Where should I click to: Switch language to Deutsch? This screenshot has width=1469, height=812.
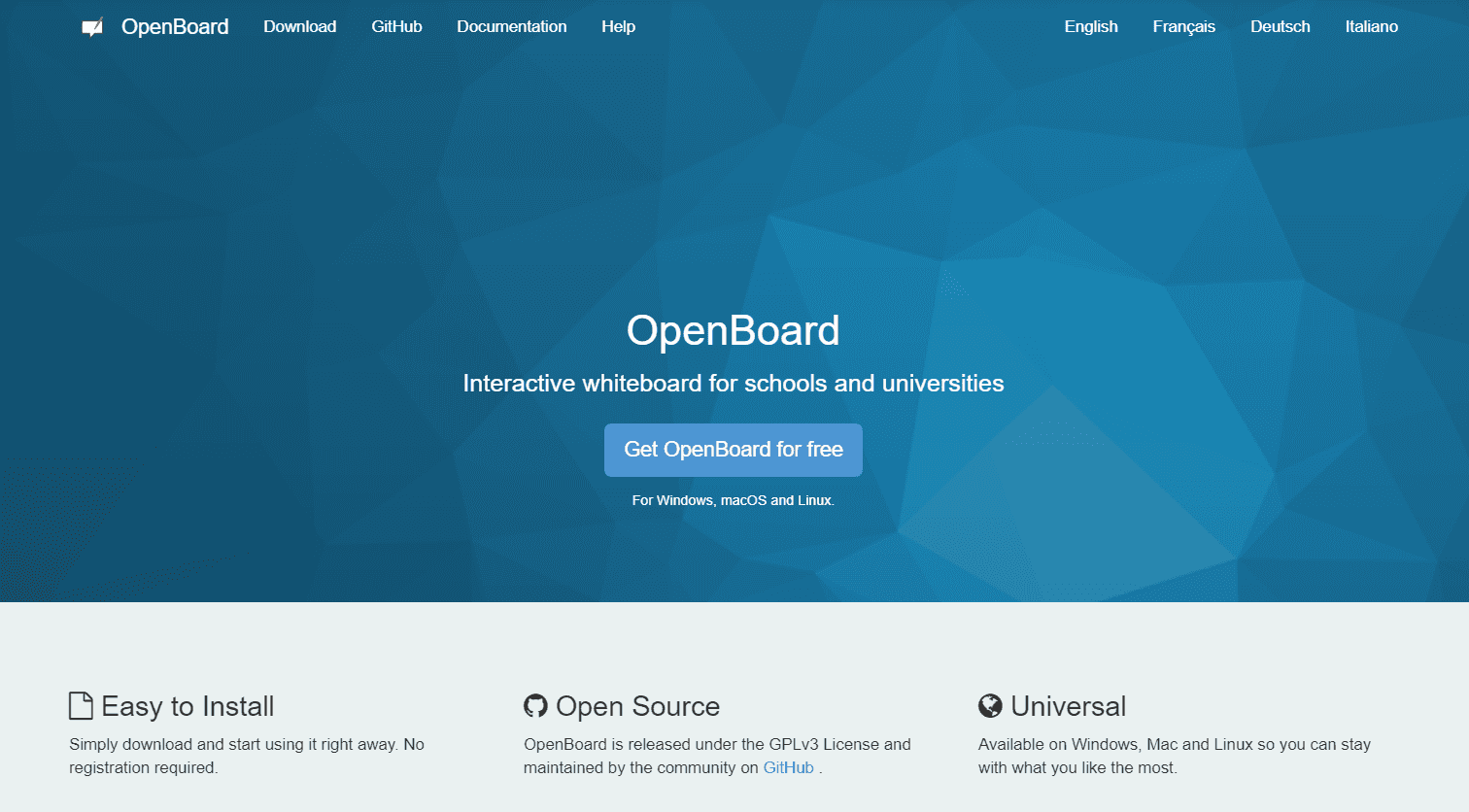point(1281,27)
